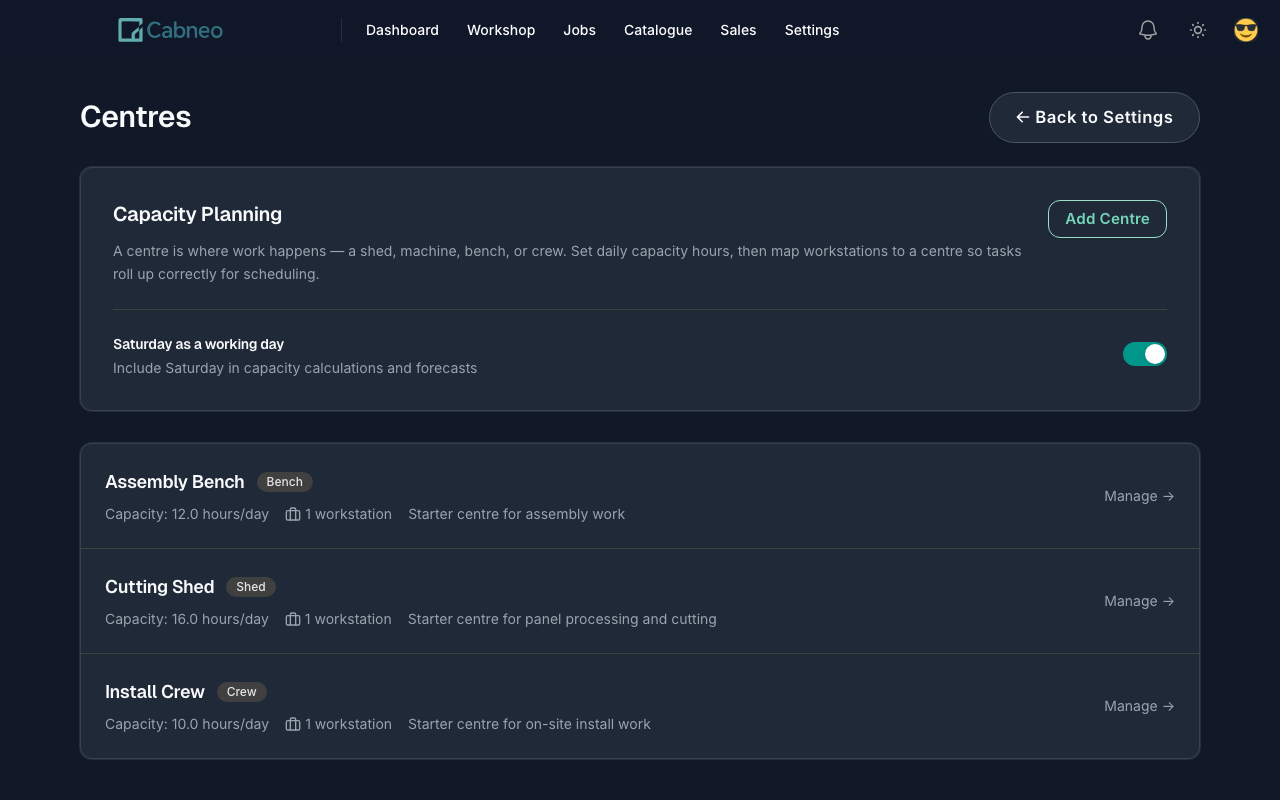Click the Assembly Bench workstation briefcase icon
Viewport: 1280px width, 800px height.
tap(293, 514)
